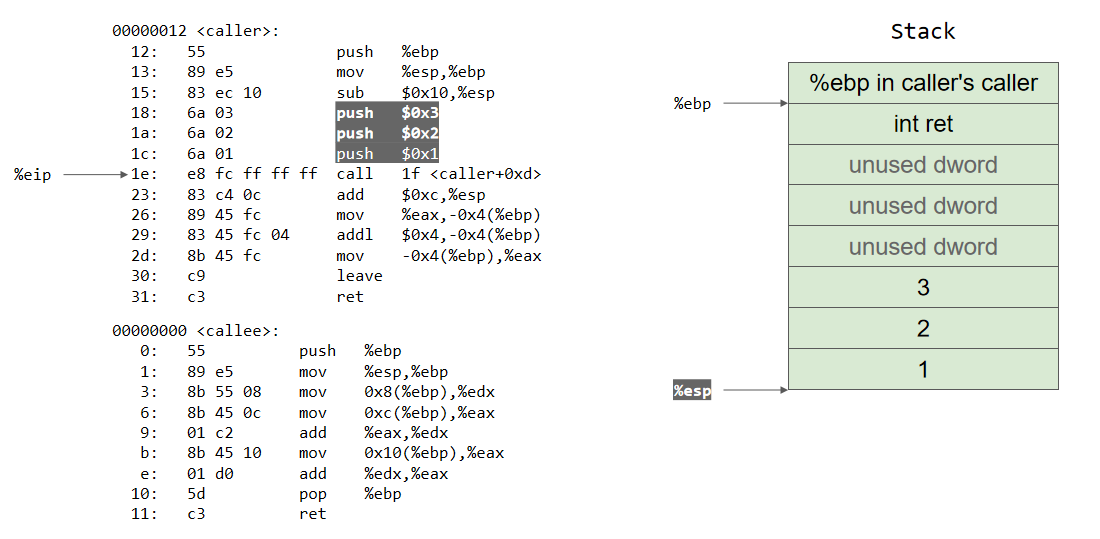Screen dimensions: 1100x539
Task: Click the stack cell containing 3
Action: coord(922,288)
